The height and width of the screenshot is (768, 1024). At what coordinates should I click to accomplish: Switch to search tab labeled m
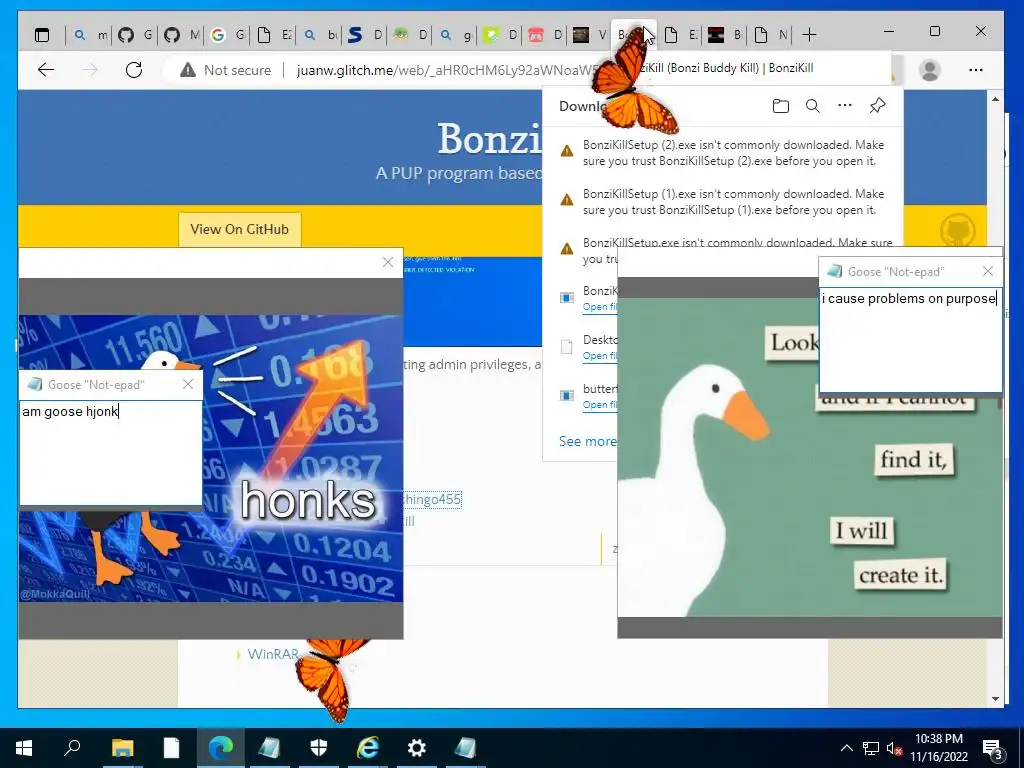pos(90,35)
